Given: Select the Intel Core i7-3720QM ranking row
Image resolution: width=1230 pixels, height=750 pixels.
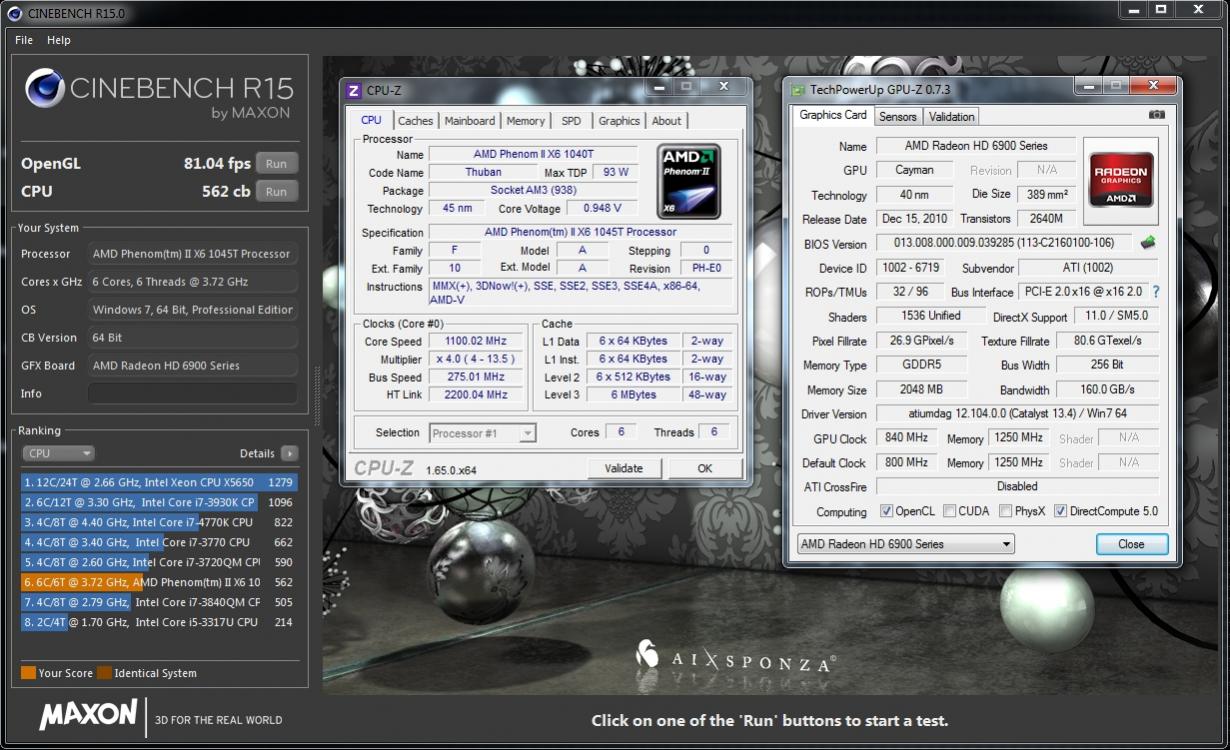Looking at the screenshot, I should [x=159, y=562].
